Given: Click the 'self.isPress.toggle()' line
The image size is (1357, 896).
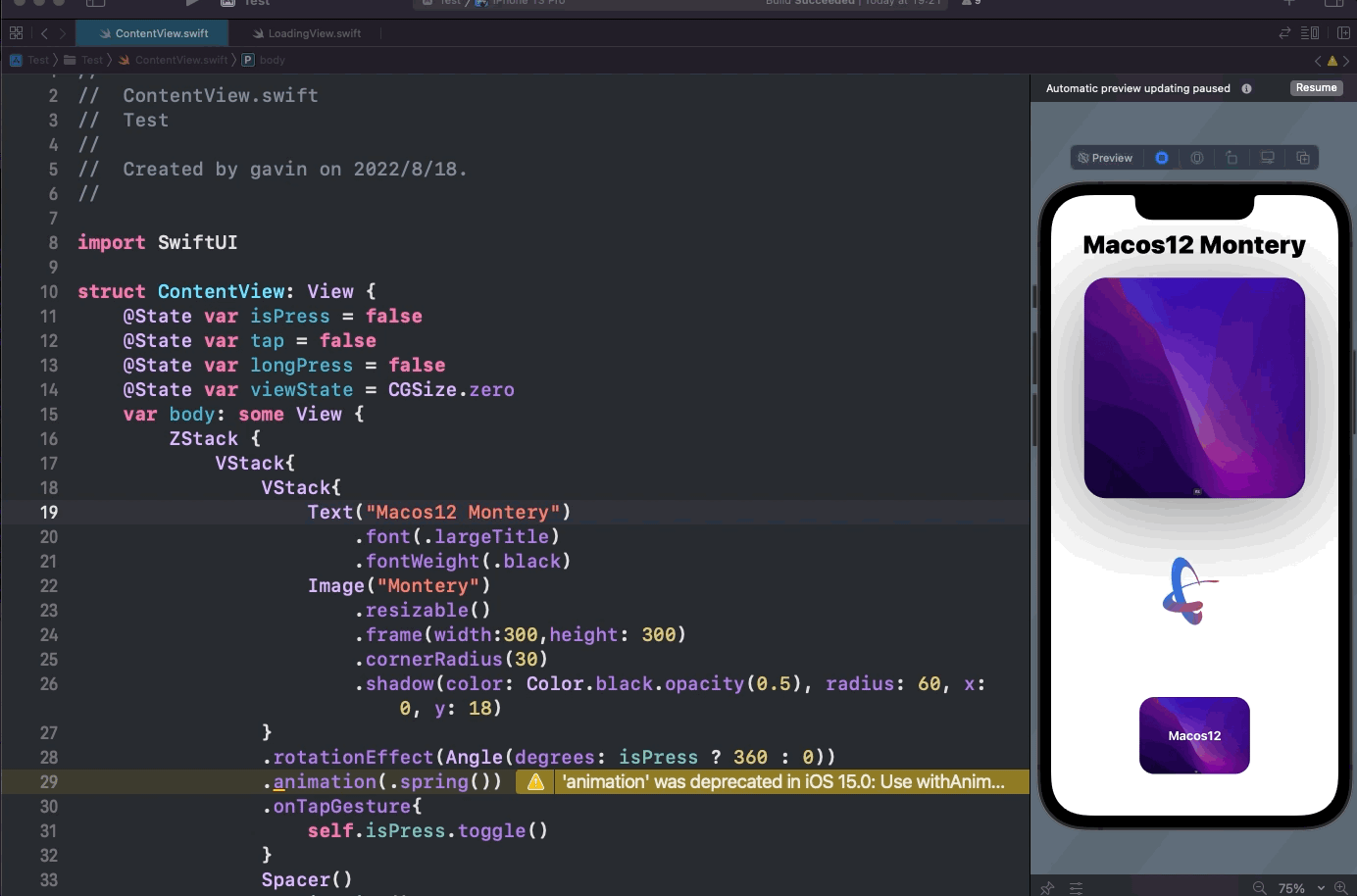Looking at the screenshot, I should click(428, 830).
